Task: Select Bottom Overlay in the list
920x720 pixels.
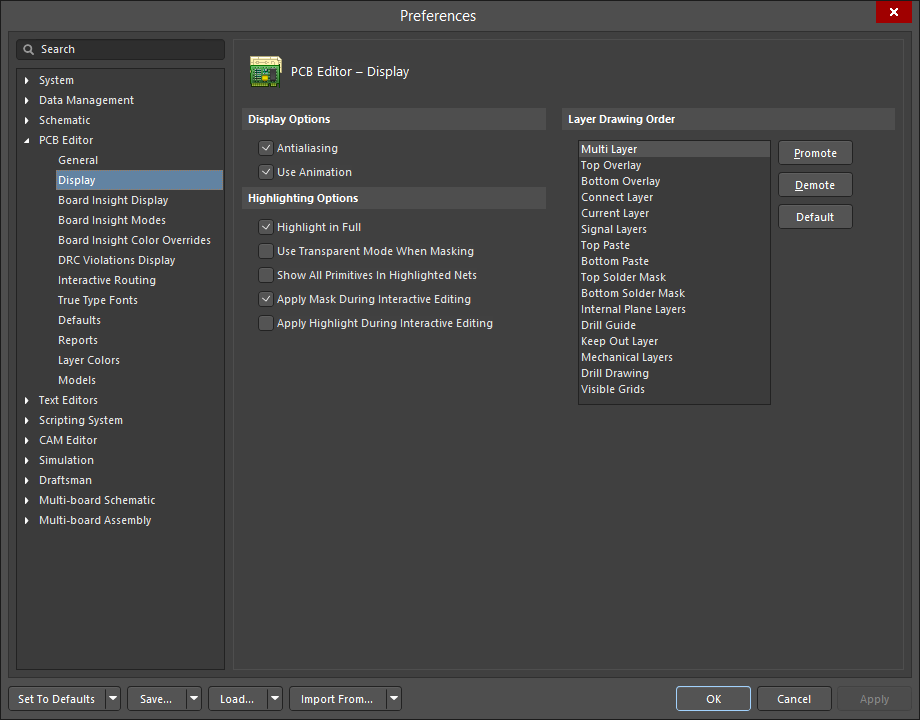Action: pyautogui.click(x=674, y=181)
